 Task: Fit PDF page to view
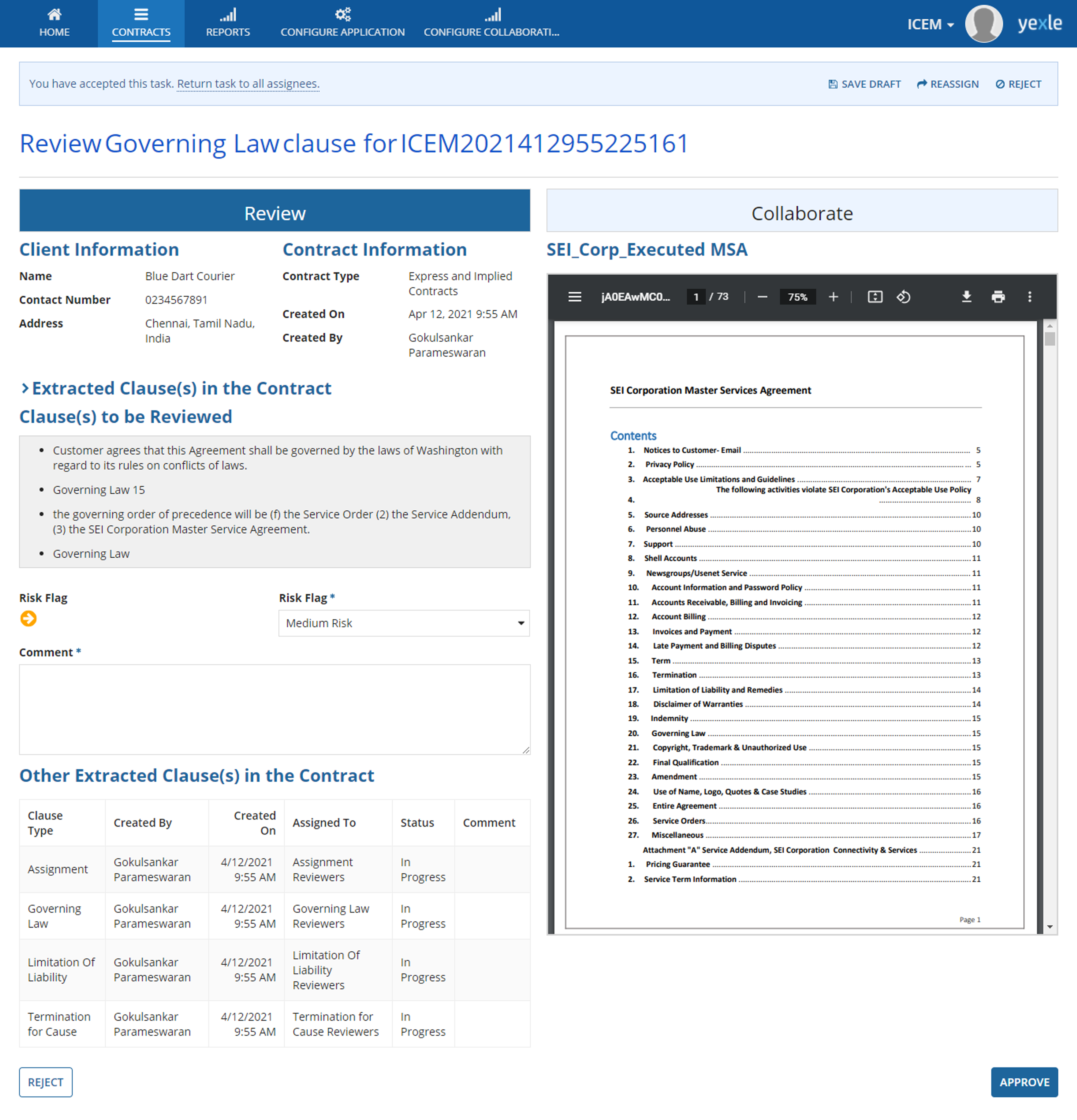pos(875,297)
